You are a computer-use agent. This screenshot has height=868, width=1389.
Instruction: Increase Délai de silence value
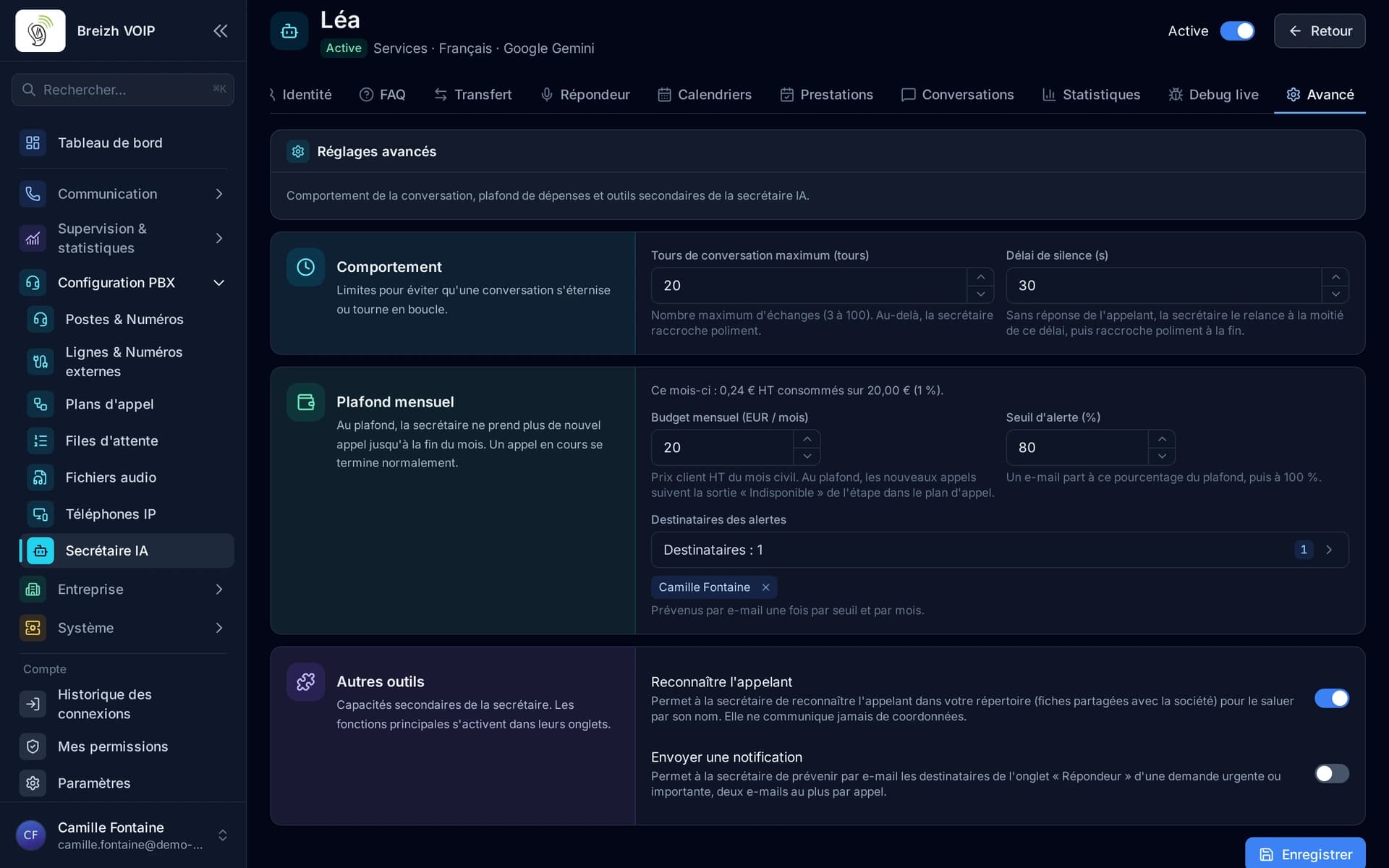[1335, 277]
